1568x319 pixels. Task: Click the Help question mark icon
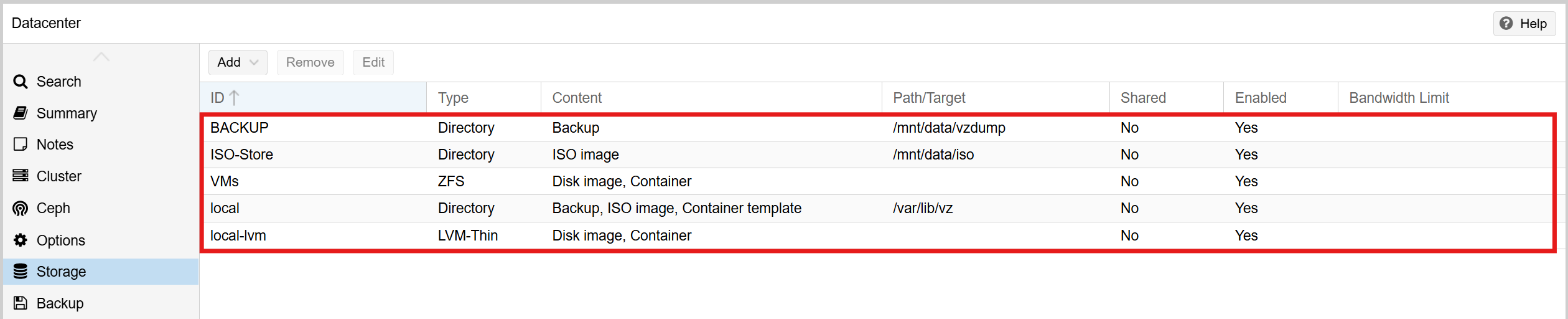point(1506,24)
